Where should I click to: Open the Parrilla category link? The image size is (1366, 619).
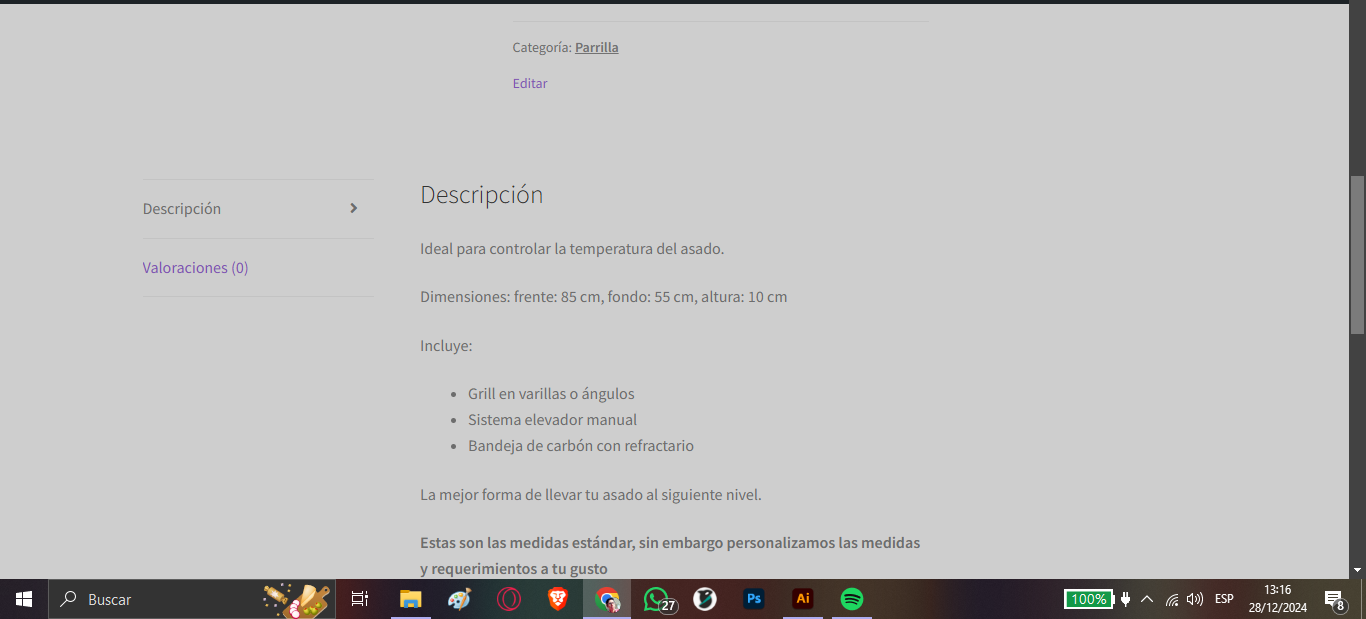tap(596, 47)
